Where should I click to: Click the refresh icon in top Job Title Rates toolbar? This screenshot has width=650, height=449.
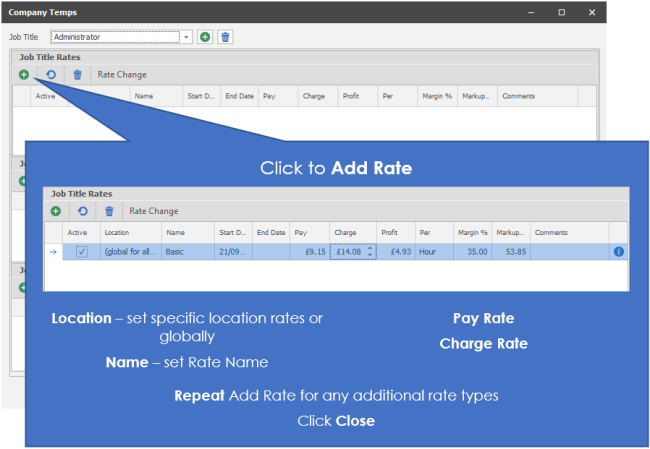[x=49, y=74]
